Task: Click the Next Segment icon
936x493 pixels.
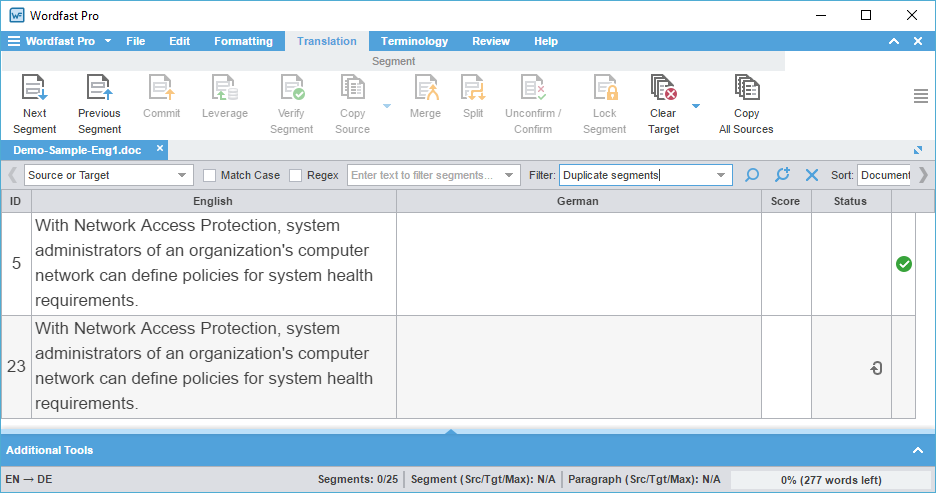Action: (x=35, y=89)
